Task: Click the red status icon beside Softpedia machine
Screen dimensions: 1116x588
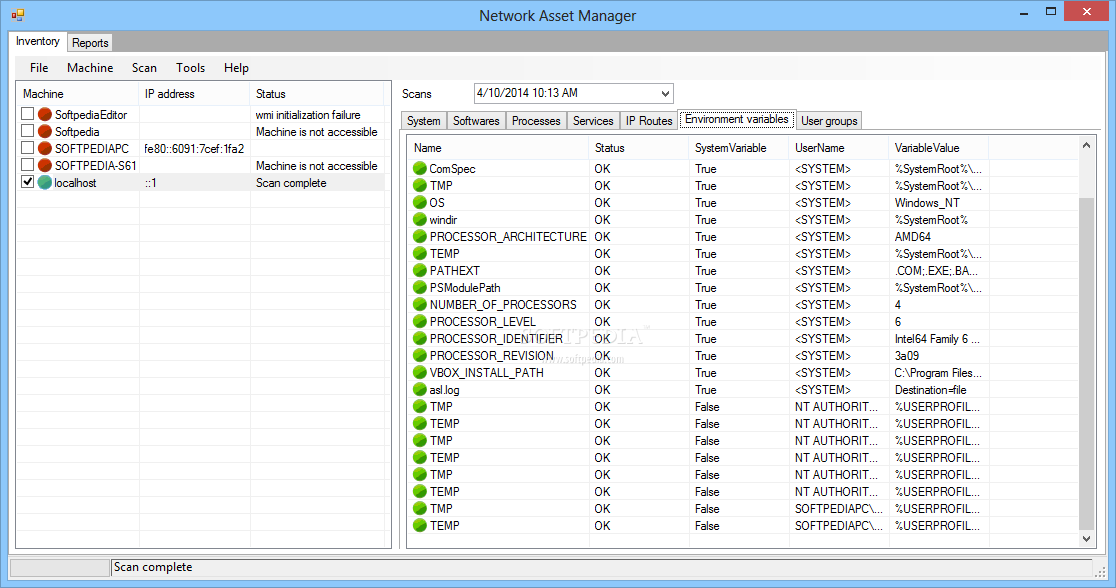Action: pos(45,131)
